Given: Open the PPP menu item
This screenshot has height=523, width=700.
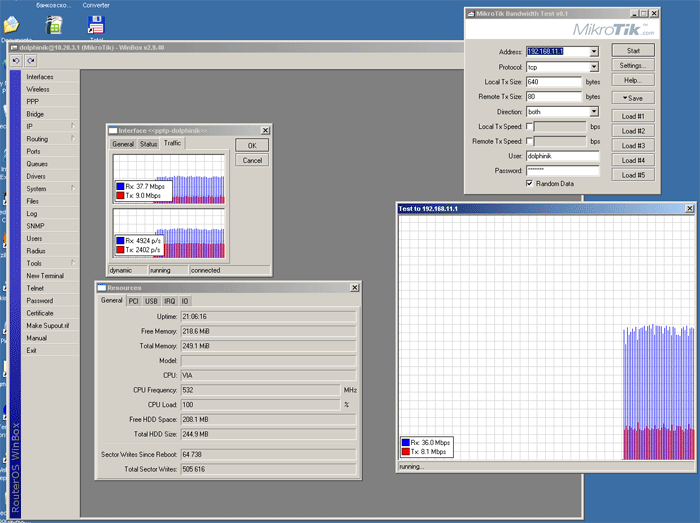Looking at the screenshot, I should click(50, 102).
